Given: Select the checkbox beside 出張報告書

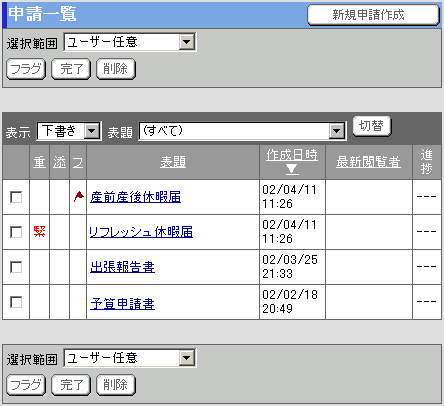Looking at the screenshot, I should tap(16, 267).
